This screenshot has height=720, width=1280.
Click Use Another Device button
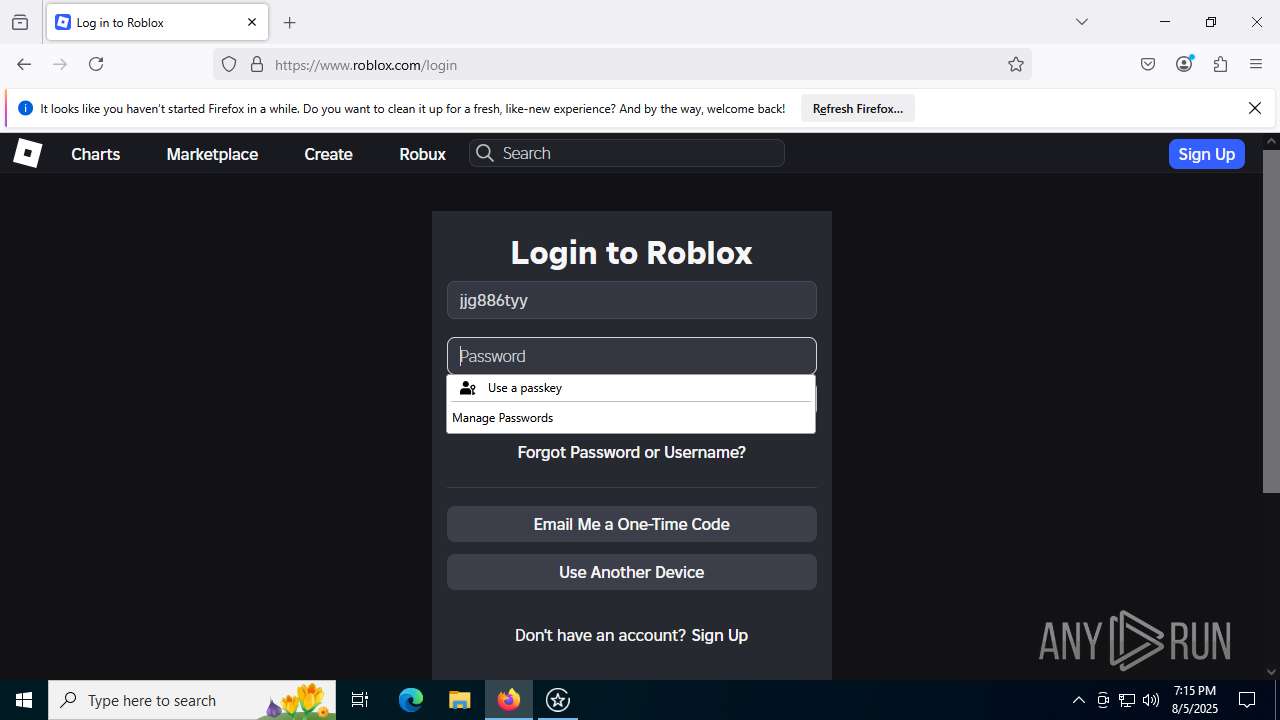tap(632, 572)
